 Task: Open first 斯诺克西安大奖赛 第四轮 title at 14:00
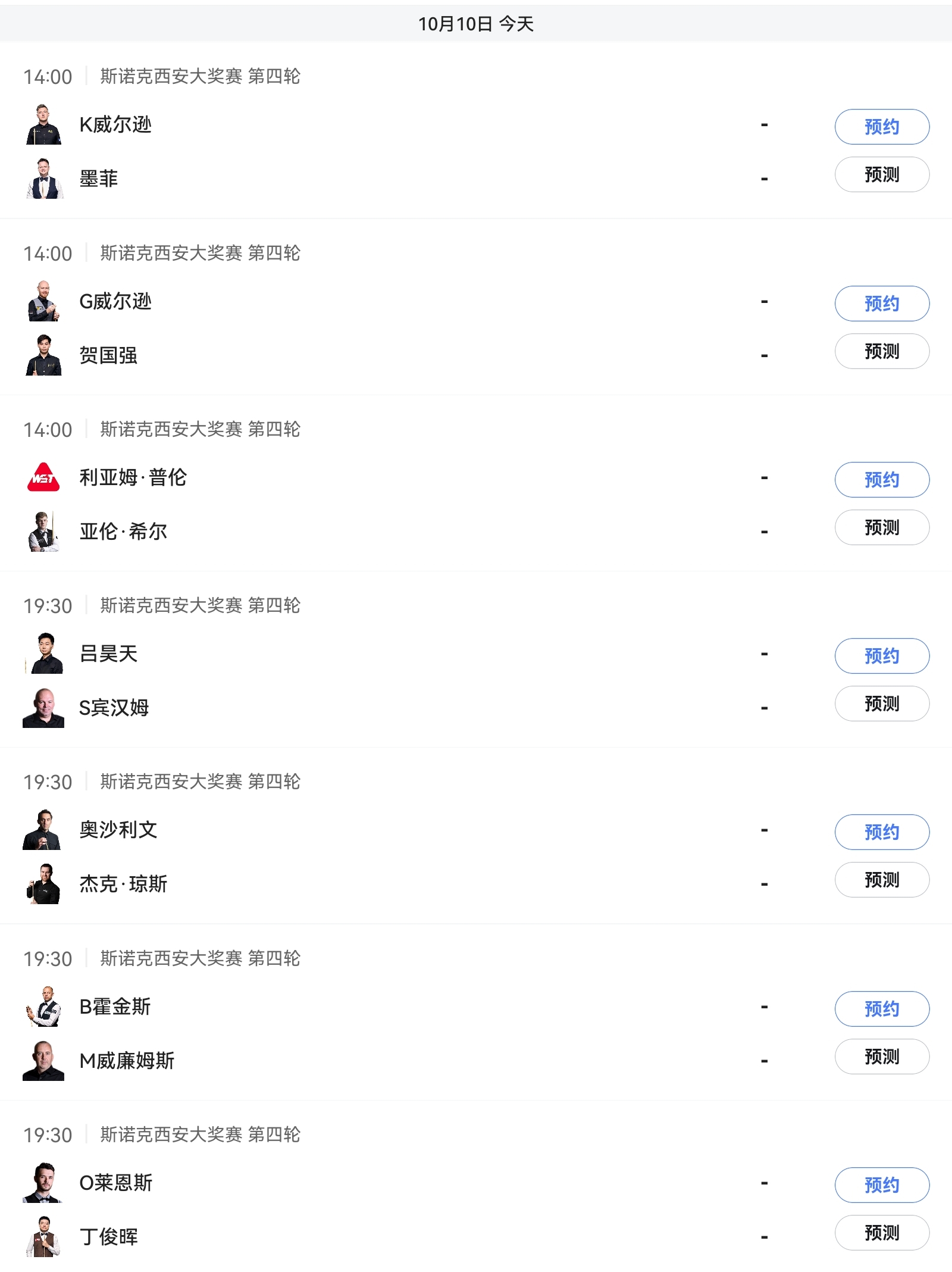click(200, 76)
